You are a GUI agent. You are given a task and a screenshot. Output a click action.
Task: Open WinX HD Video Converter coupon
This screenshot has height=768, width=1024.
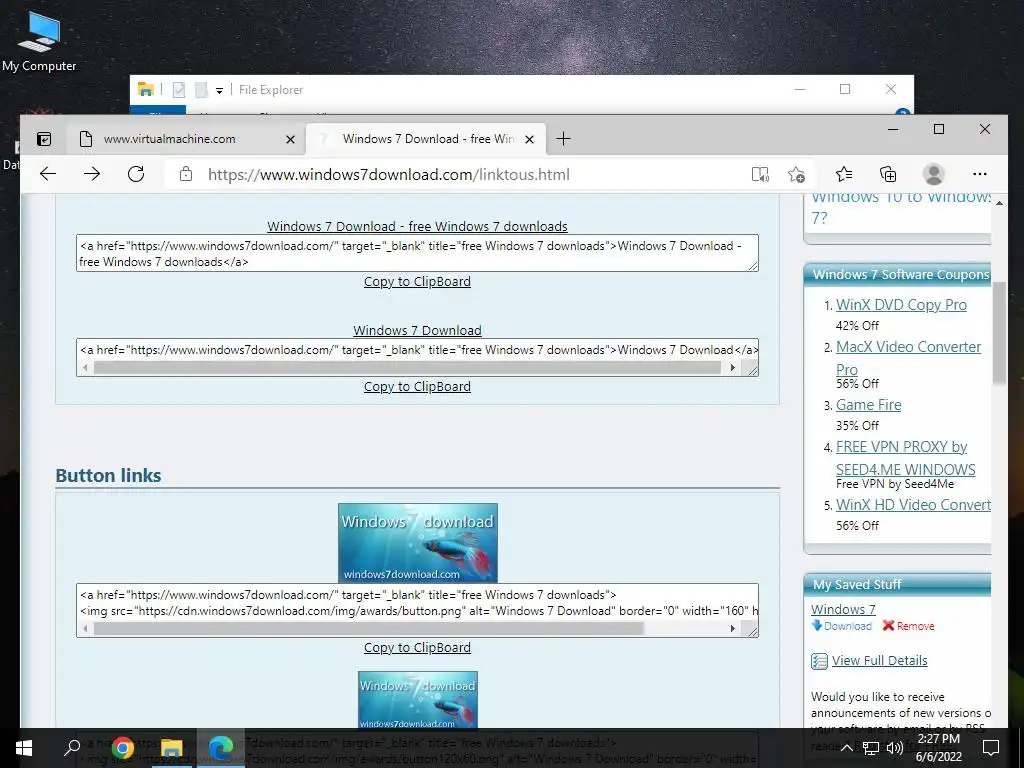point(913,505)
